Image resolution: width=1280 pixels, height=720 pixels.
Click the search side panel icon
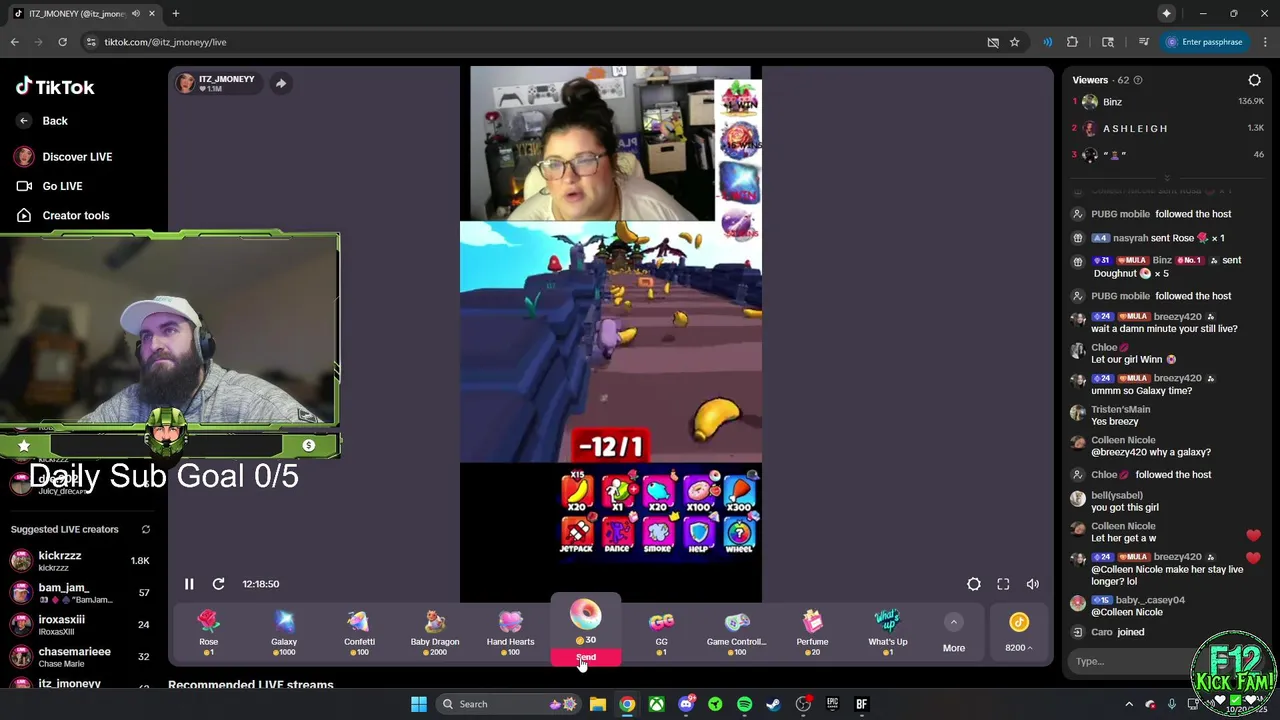[1108, 42]
